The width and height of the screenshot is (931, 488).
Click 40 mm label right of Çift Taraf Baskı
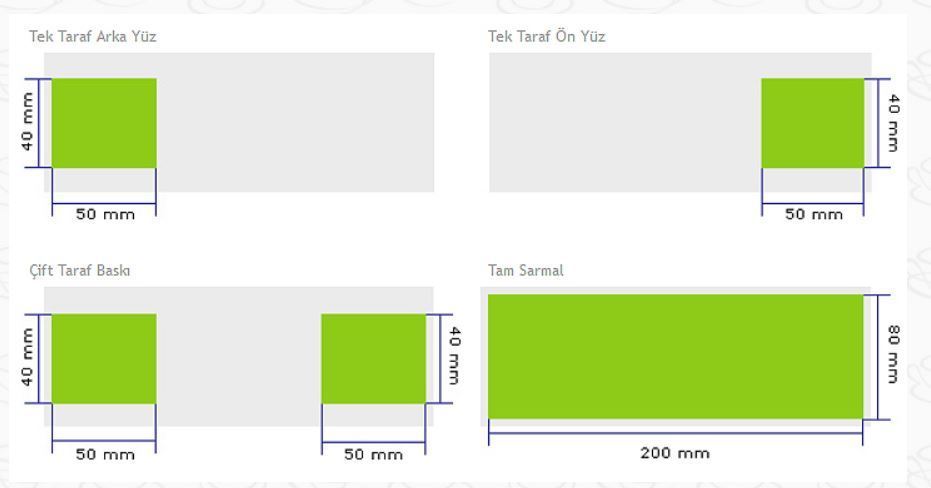454,356
